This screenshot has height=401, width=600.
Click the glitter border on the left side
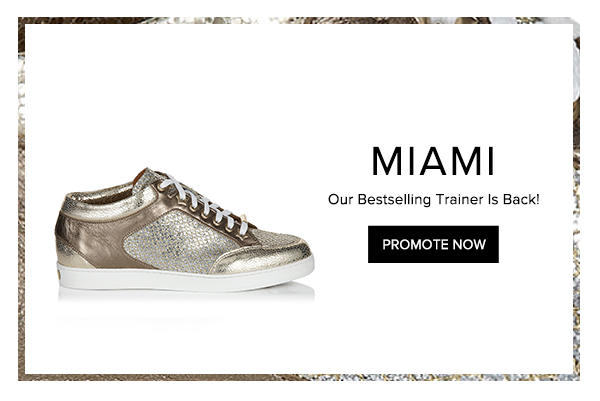point(21,199)
